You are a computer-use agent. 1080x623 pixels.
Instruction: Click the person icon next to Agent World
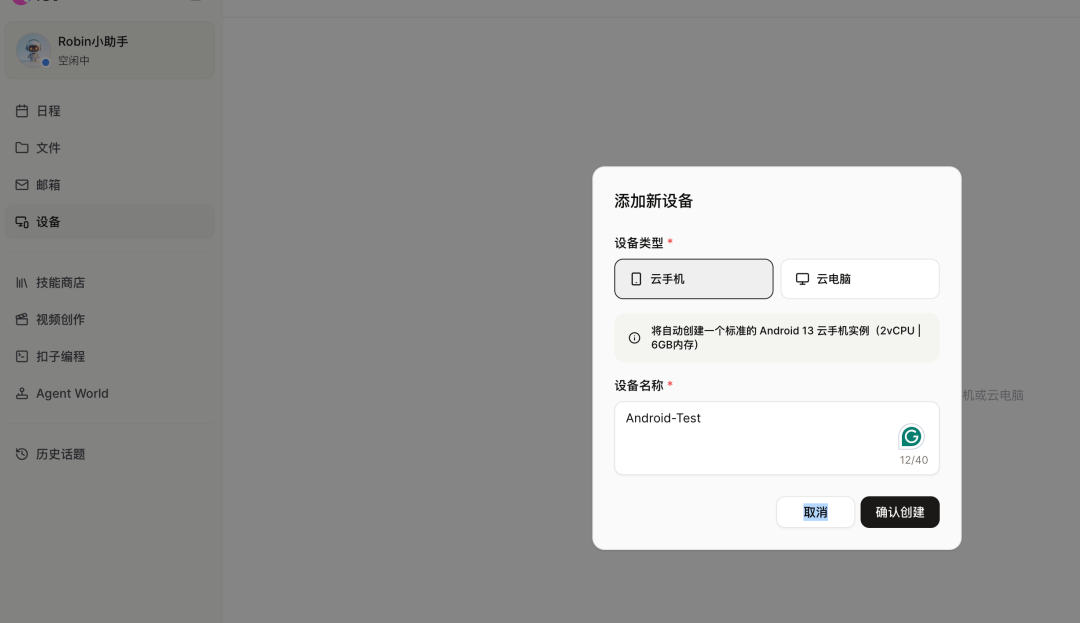[23, 393]
